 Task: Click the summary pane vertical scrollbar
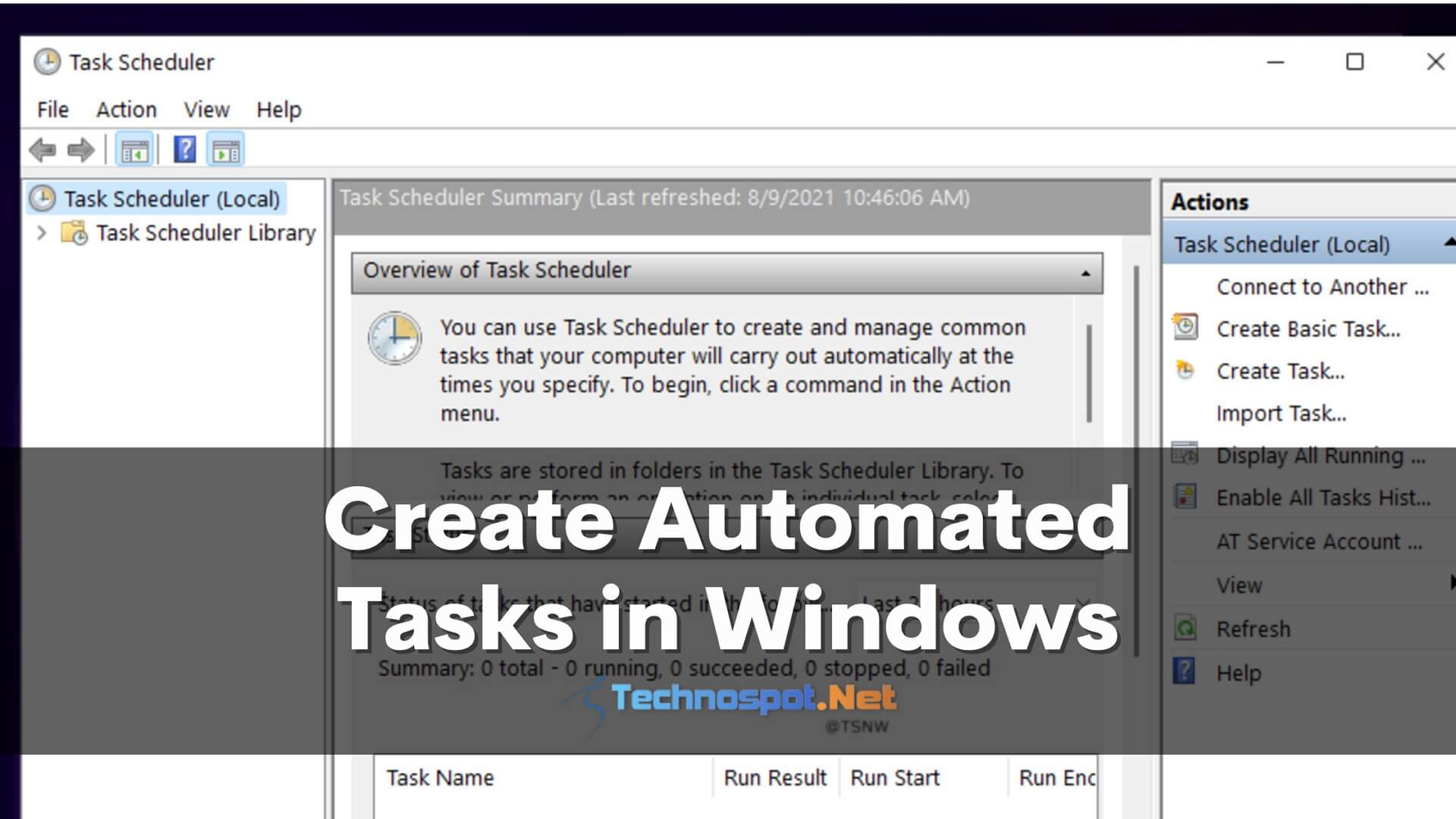[x=1136, y=461]
